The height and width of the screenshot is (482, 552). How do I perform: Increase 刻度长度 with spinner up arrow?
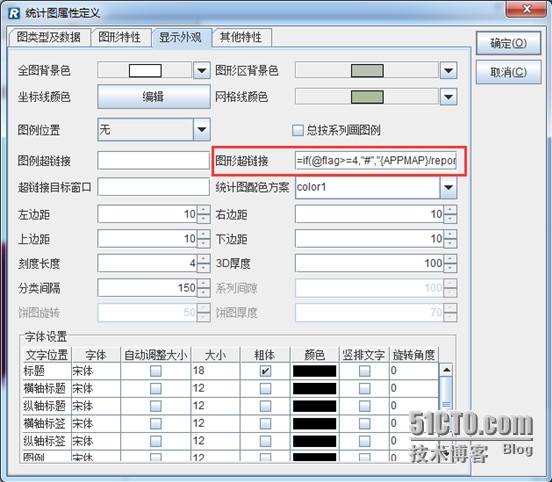tap(204, 259)
